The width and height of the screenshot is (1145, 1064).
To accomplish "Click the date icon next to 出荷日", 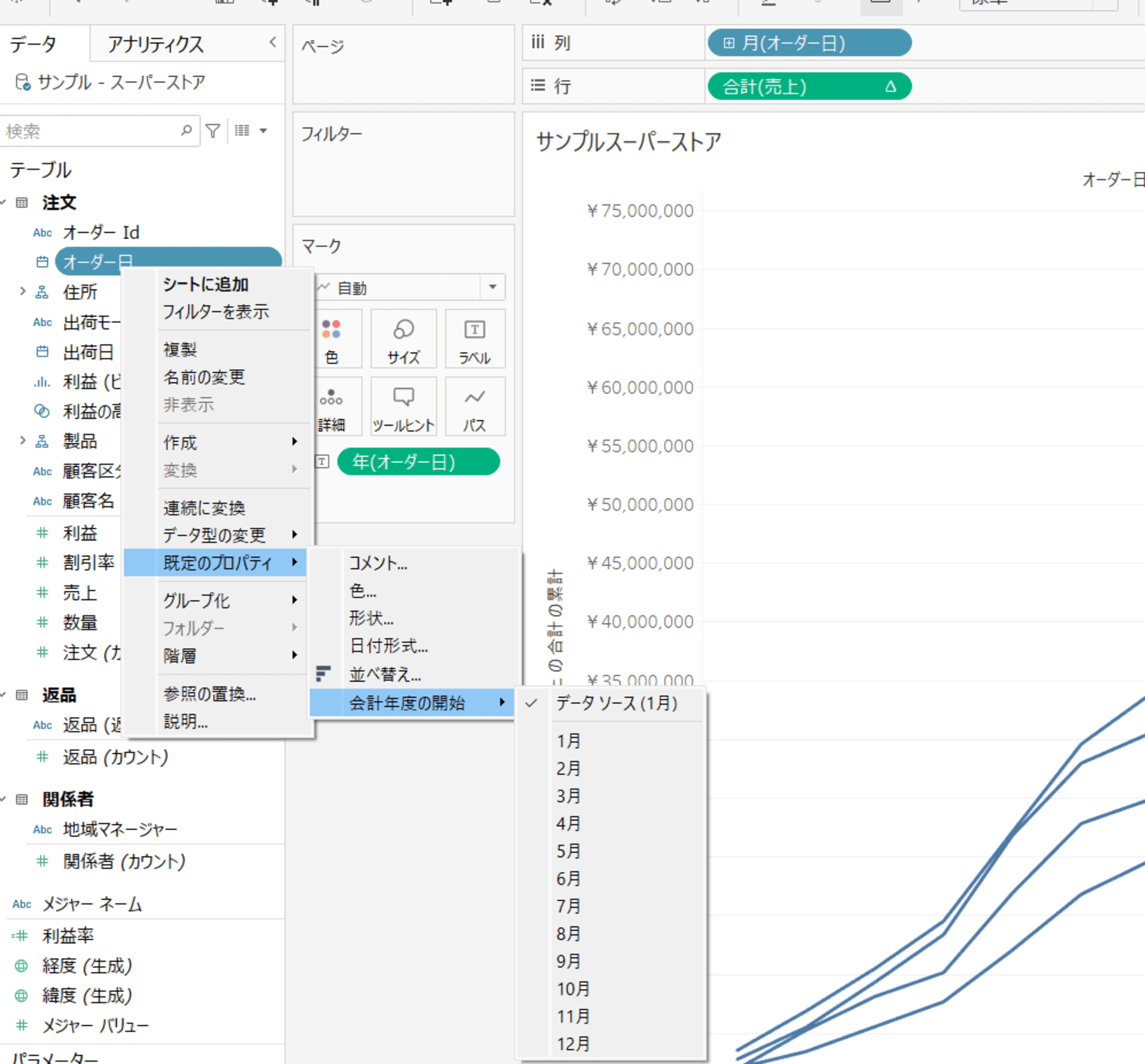I will [x=42, y=352].
